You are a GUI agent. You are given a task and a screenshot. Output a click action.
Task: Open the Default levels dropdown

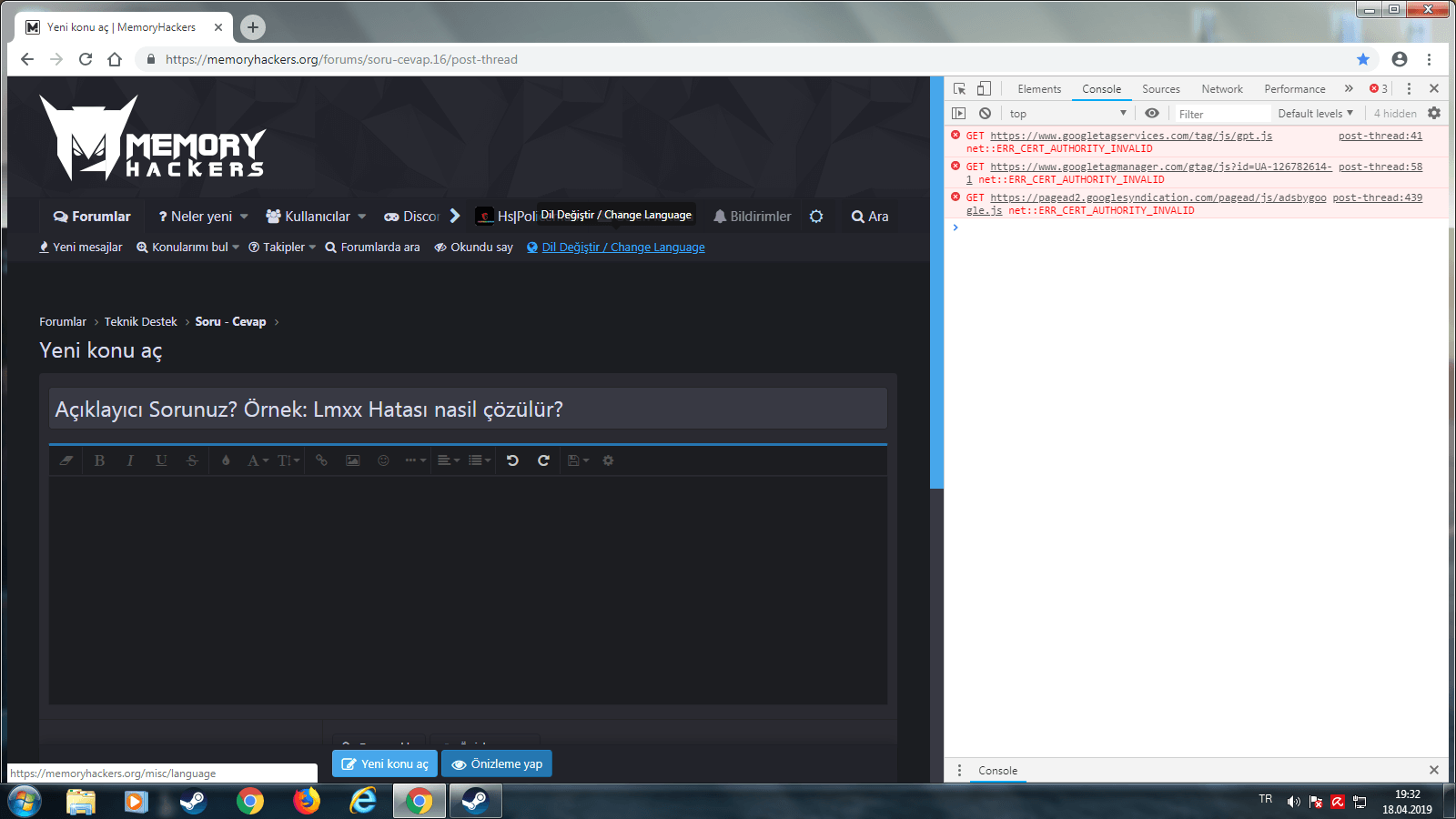[1315, 114]
